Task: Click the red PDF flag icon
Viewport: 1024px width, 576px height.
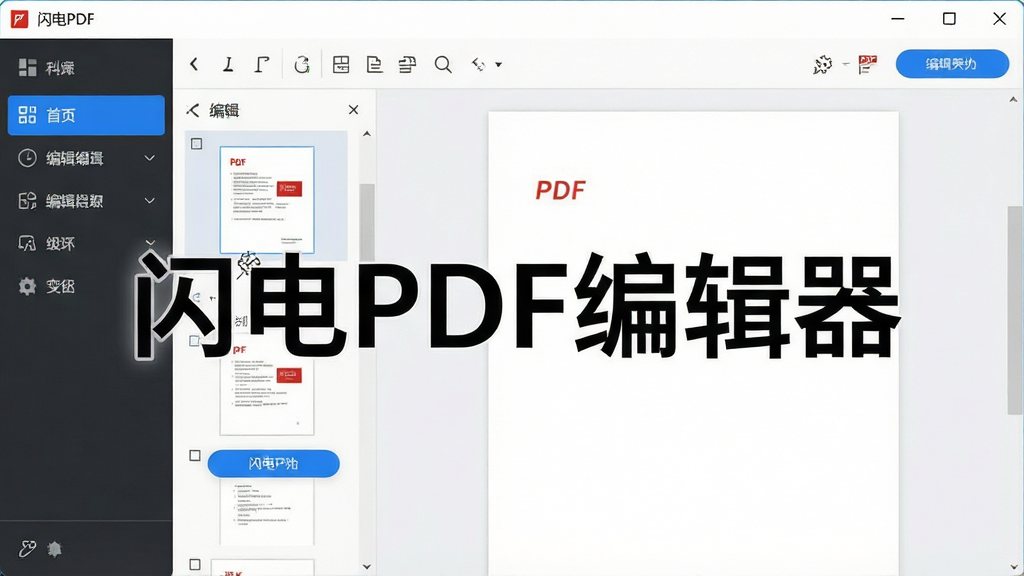Action: point(867,64)
